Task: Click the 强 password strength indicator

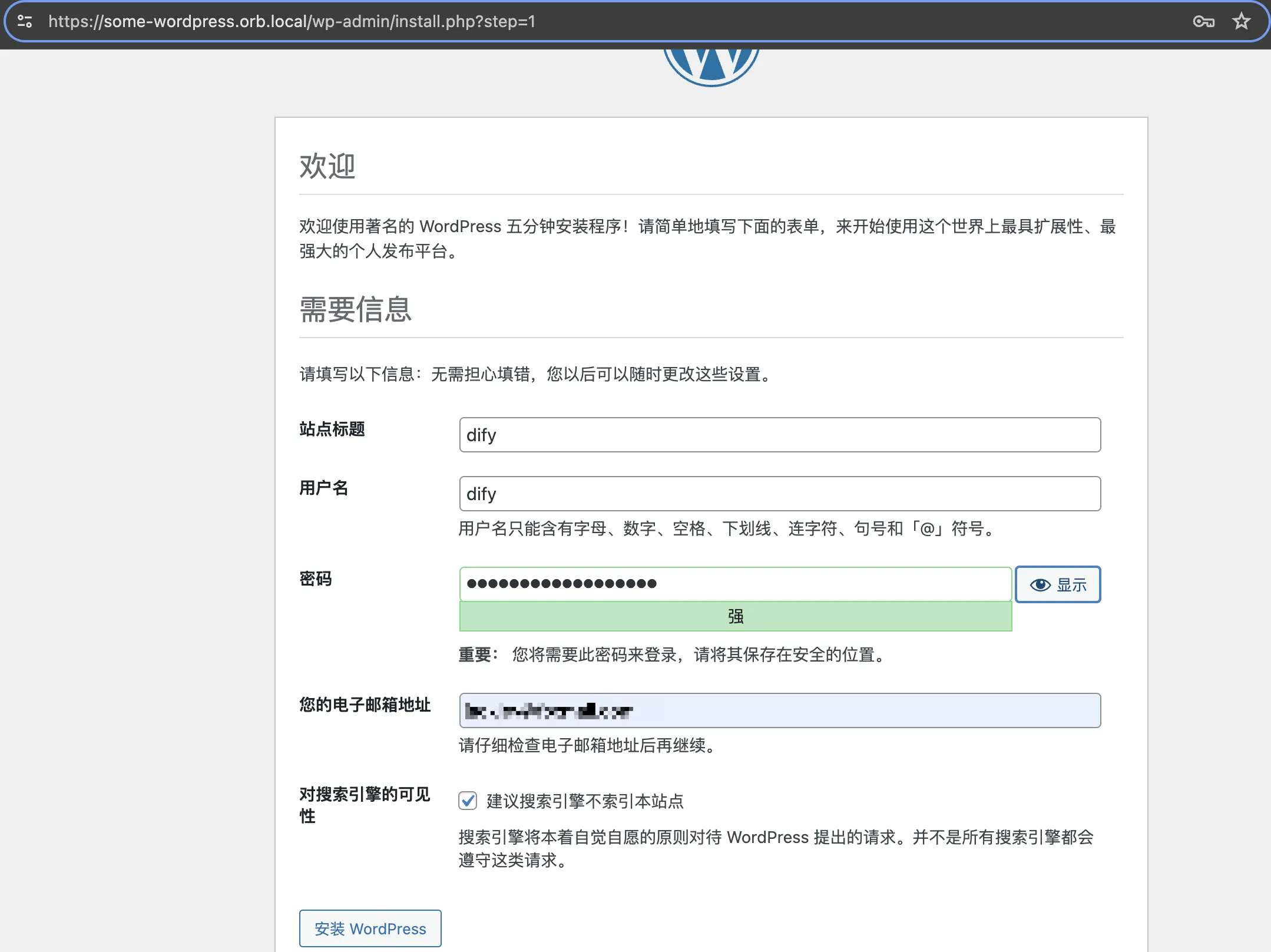Action: click(736, 616)
